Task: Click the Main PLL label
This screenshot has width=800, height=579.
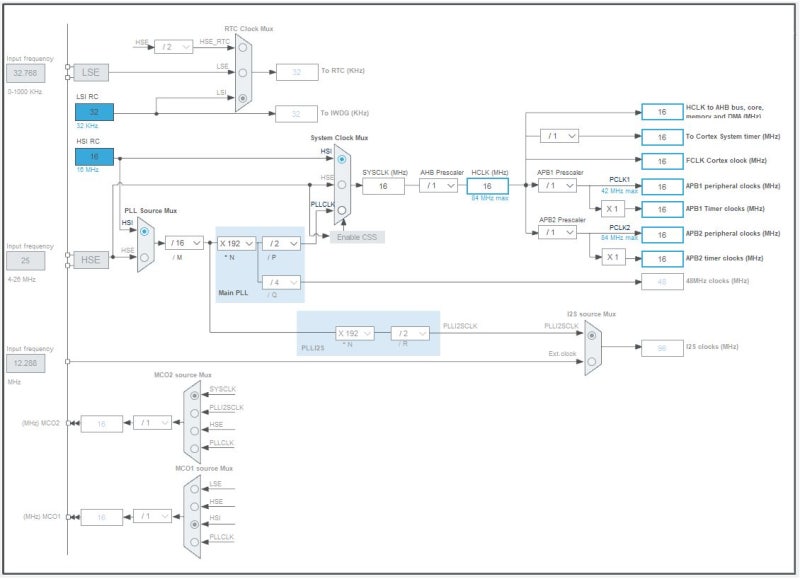Action: click(233, 293)
